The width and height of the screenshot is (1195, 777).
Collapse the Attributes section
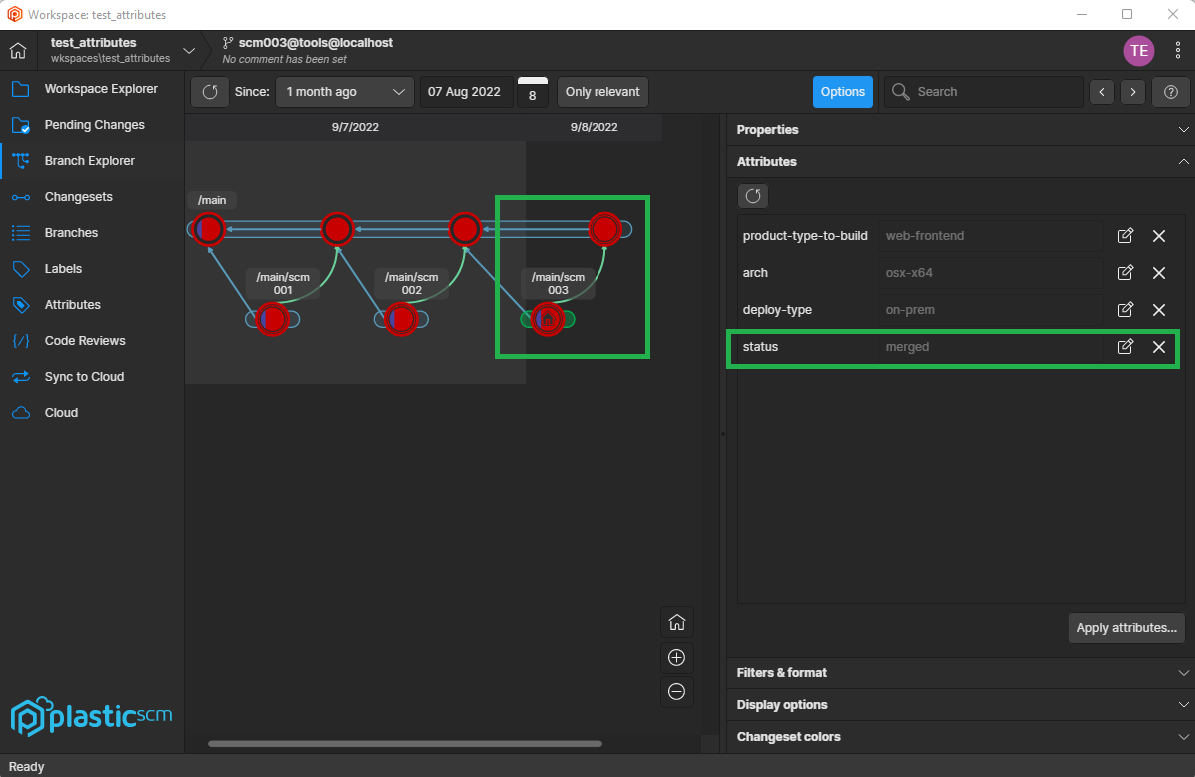pyautogui.click(x=1183, y=161)
